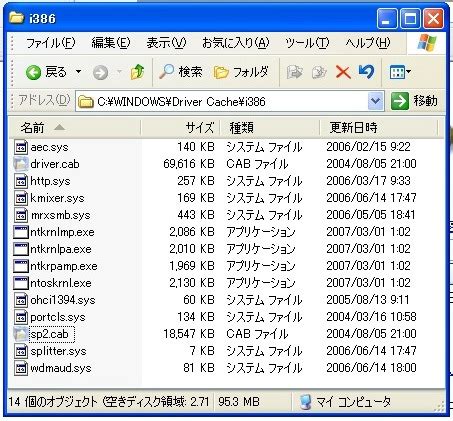The image size is (453, 421).
Task: Click the 95.3 MB status bar entry
Action: click(x=239, y=402)
